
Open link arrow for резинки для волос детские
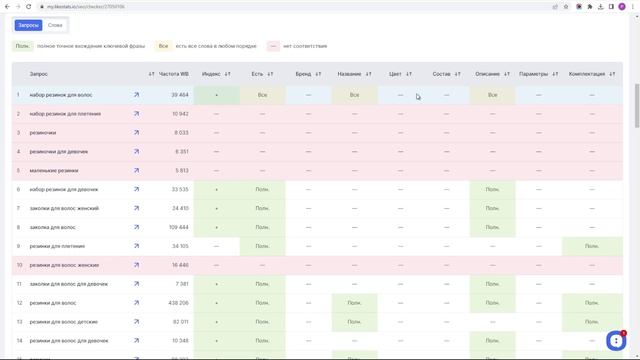click(136, 322)
